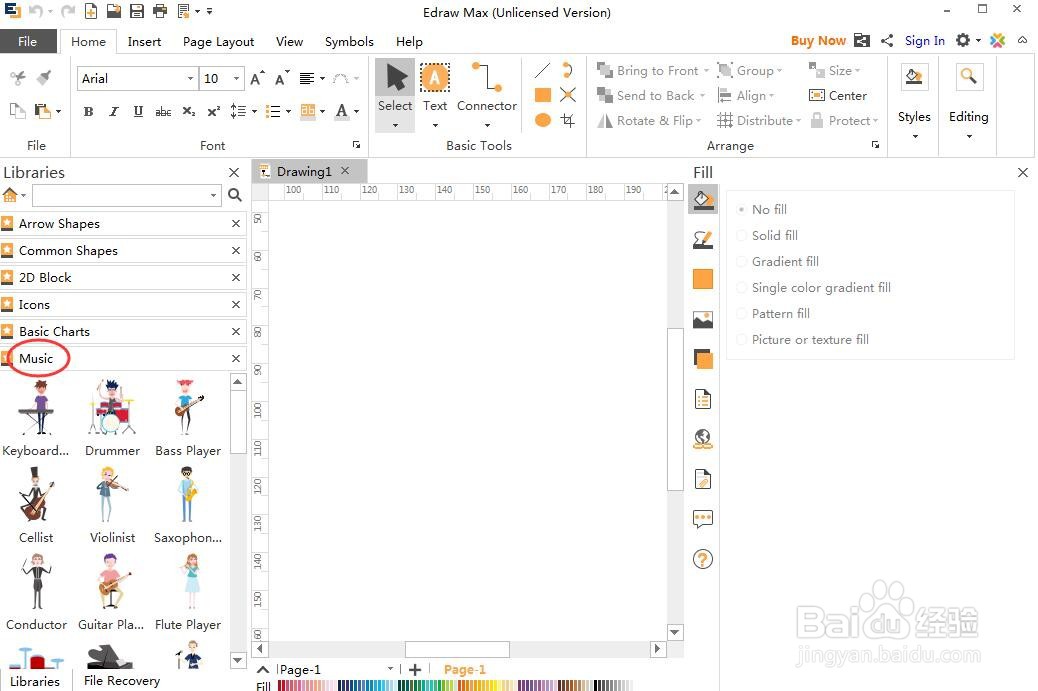The height and width of the screenshot is (691, 1038).
Task: Open the library search field dropdown
Action: [x=213, y=195]
